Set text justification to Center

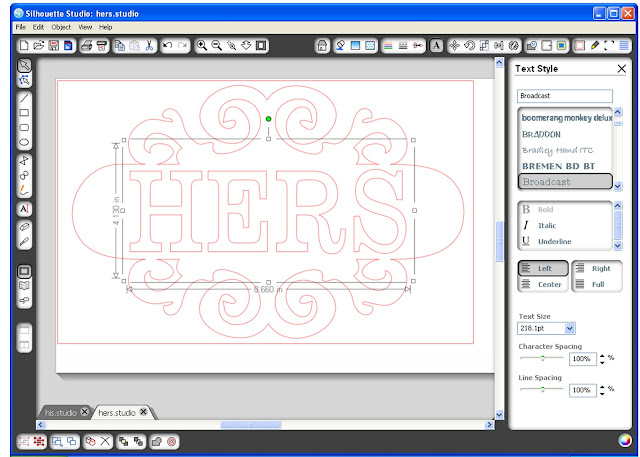tap(543, 284)
